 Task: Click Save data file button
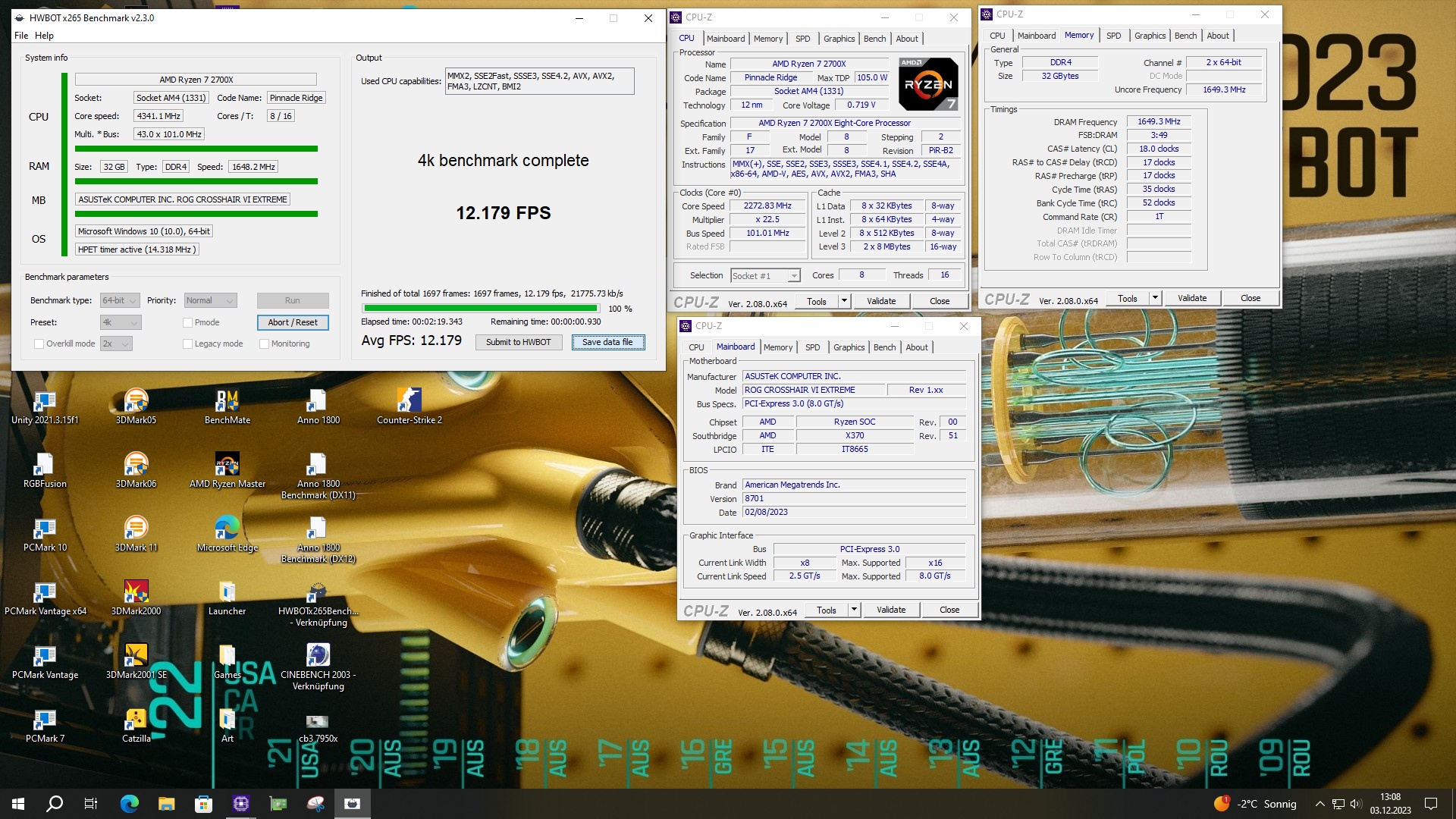coord(607,342)
